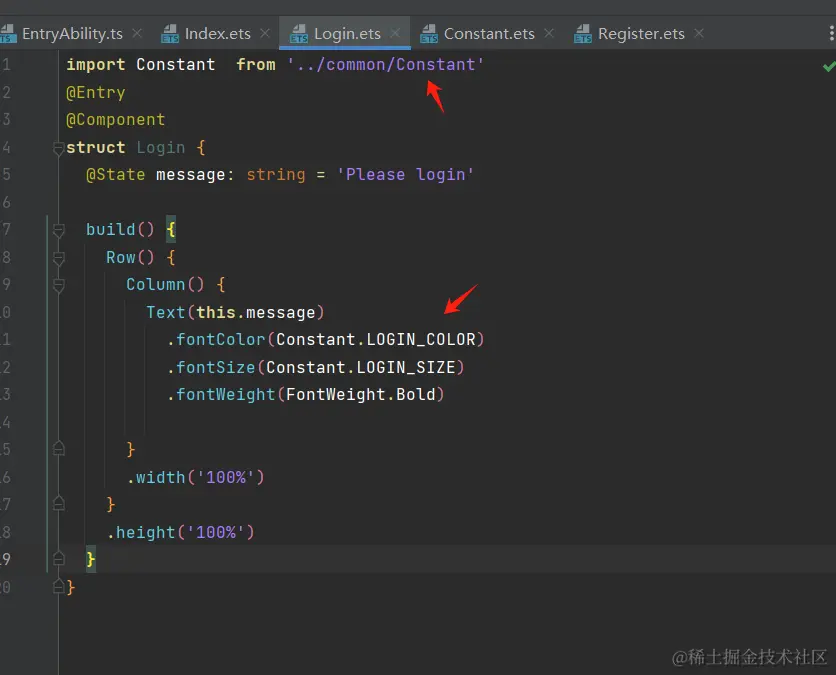Click the Register.ets file type icon
836x675 pixels.
(x=583, y=34)
